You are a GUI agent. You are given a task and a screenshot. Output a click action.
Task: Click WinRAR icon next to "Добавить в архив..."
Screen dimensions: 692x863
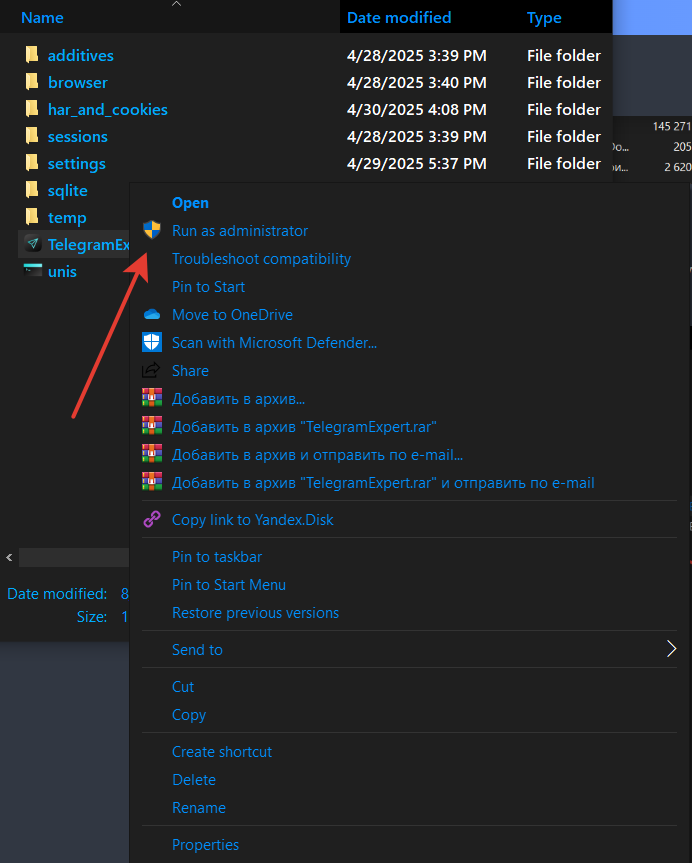(152, 399)
